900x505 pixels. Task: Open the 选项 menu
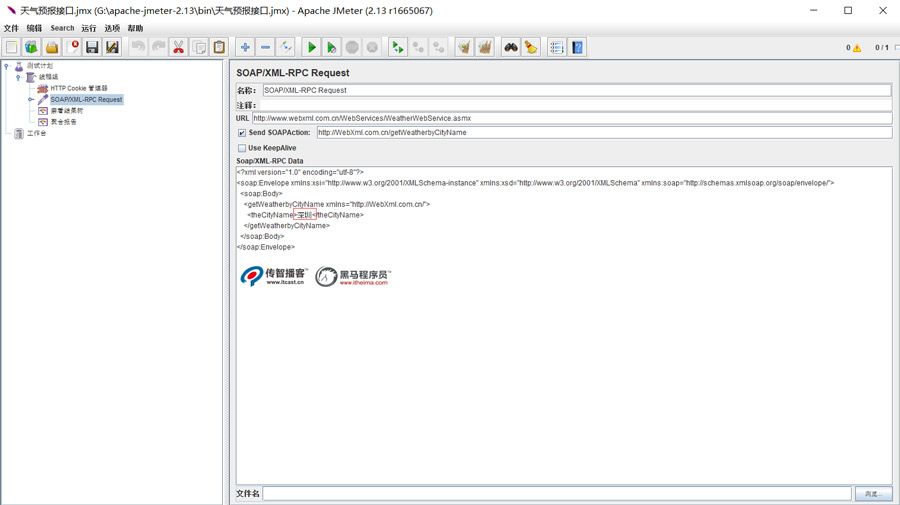[x=112, y=28]
